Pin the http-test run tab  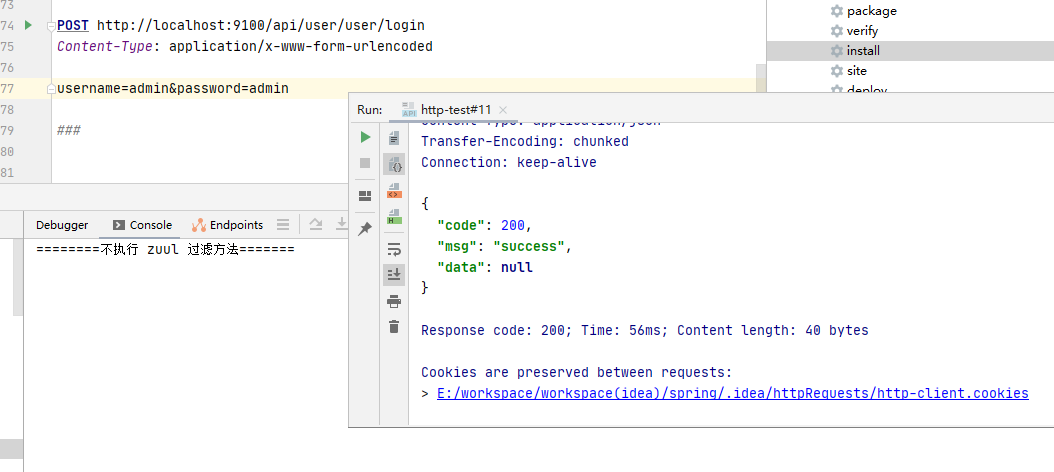point(365,229)
